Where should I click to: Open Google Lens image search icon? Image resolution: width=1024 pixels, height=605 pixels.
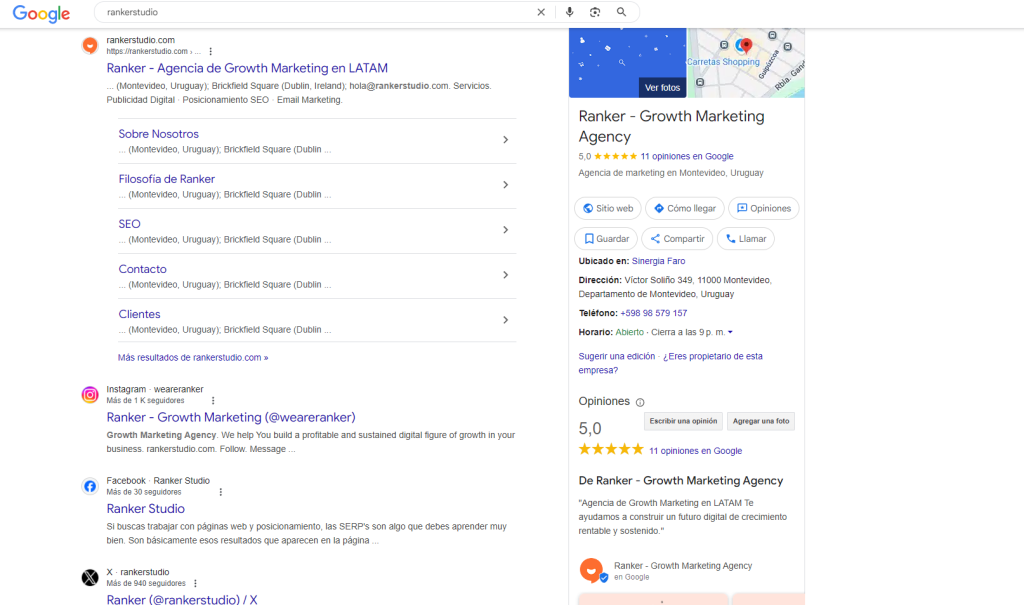[x=595, y=12]
